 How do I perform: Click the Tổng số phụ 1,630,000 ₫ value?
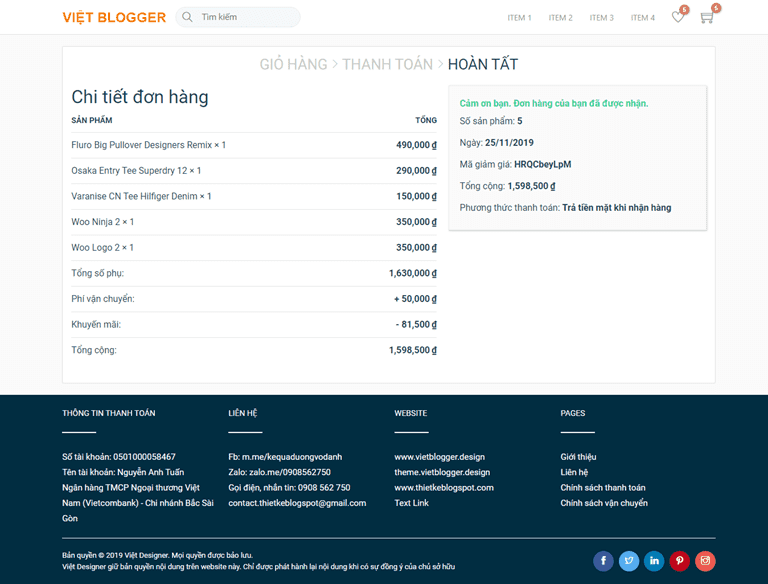[x=413, y=273]
